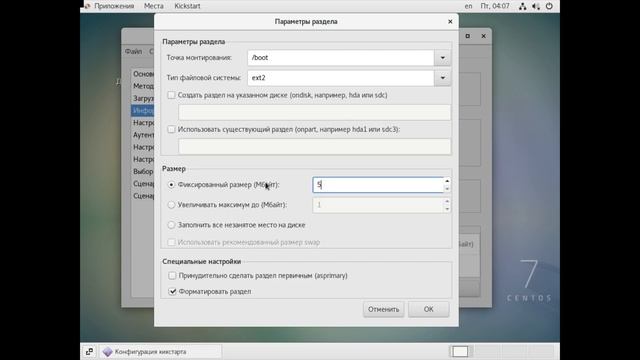Uncheck Форматировать раздел checkbox
The height and width of the screenshot is (360, 640).
pyautogui.click(x=172, y=291)
